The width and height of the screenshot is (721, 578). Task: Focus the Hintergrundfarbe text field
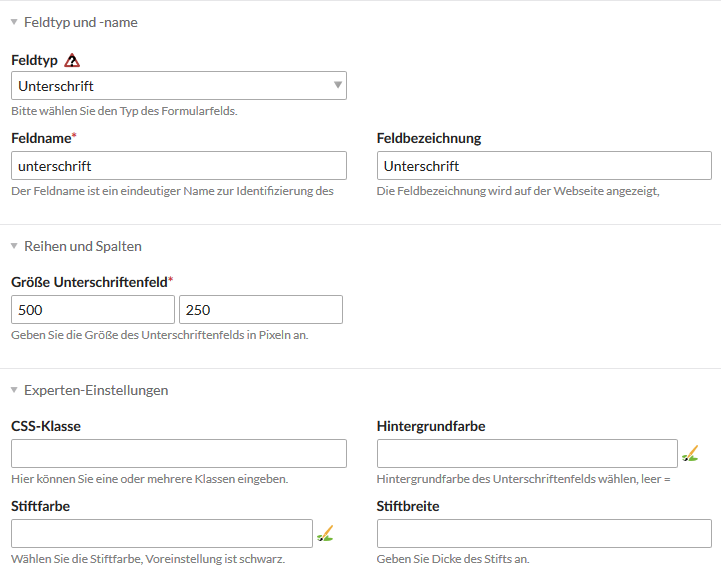(x=527, y=453)
